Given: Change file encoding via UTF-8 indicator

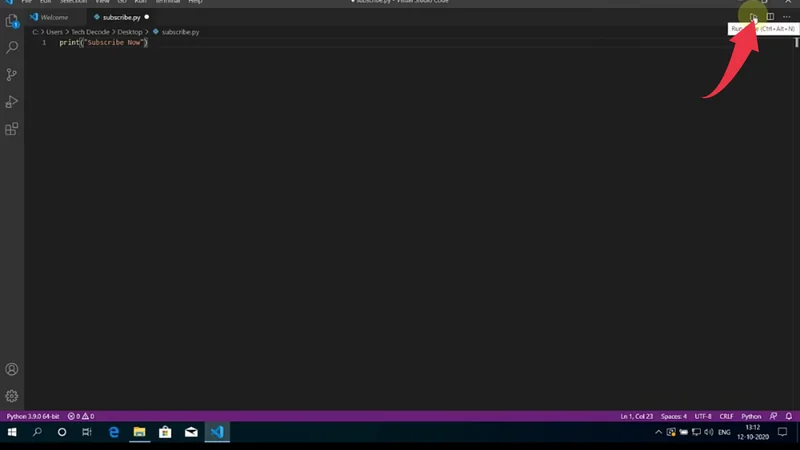Looking at the screenshot, I should 702,416.
